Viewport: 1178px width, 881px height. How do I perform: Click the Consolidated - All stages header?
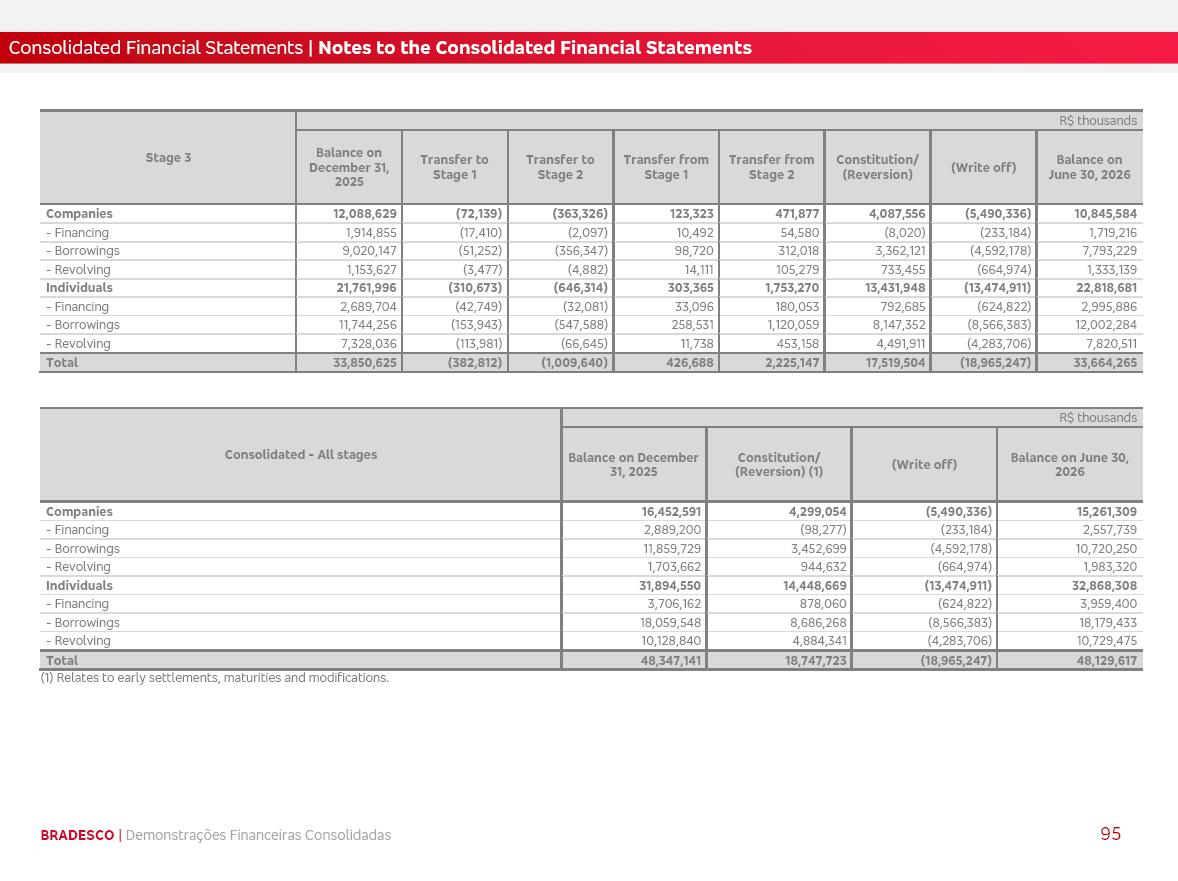pos(301,454)
